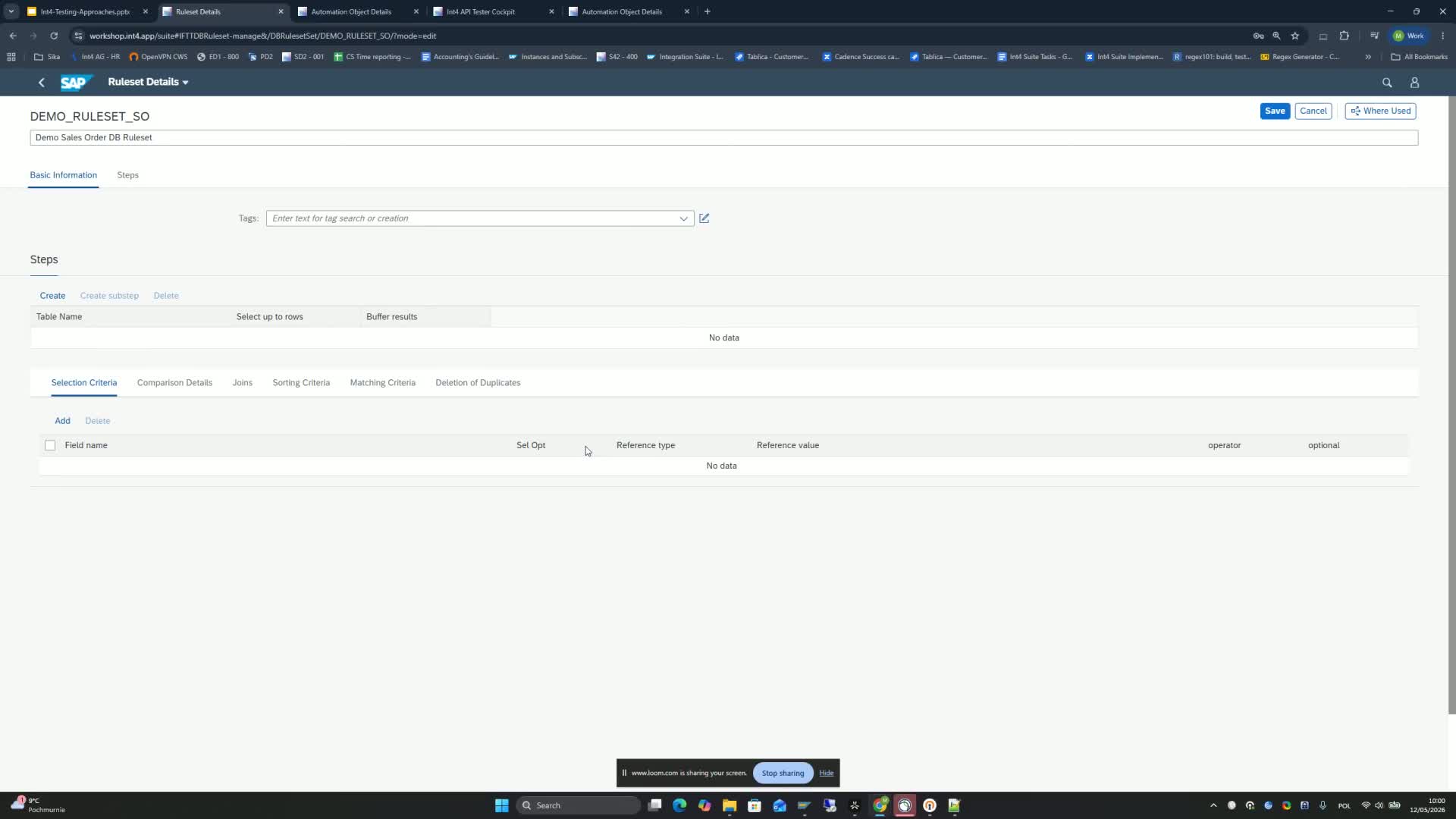Show hidden system tray icons
1456x819 pixels.
point(1213,805)
